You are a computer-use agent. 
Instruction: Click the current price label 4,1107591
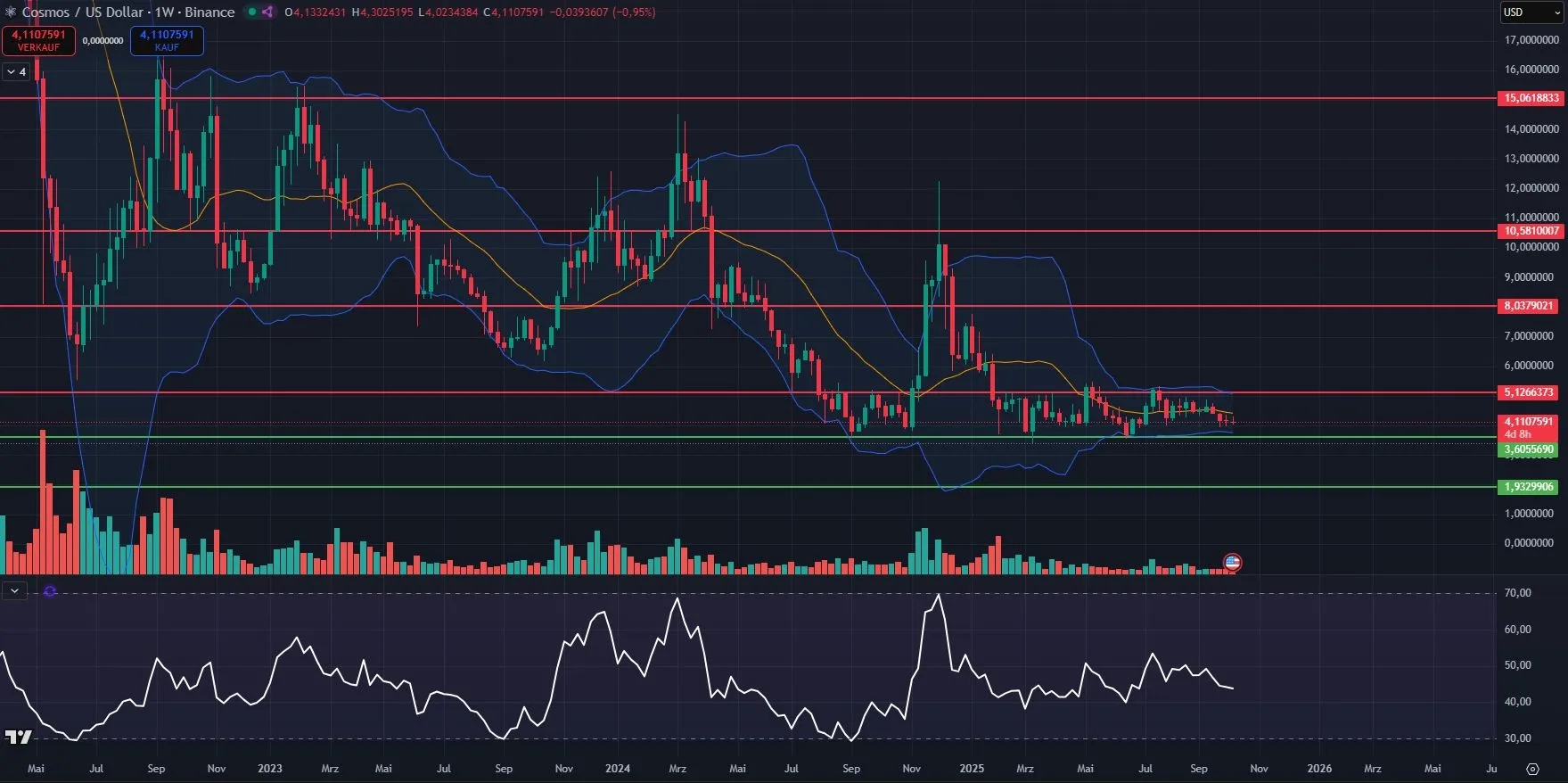coord(1529,422)
